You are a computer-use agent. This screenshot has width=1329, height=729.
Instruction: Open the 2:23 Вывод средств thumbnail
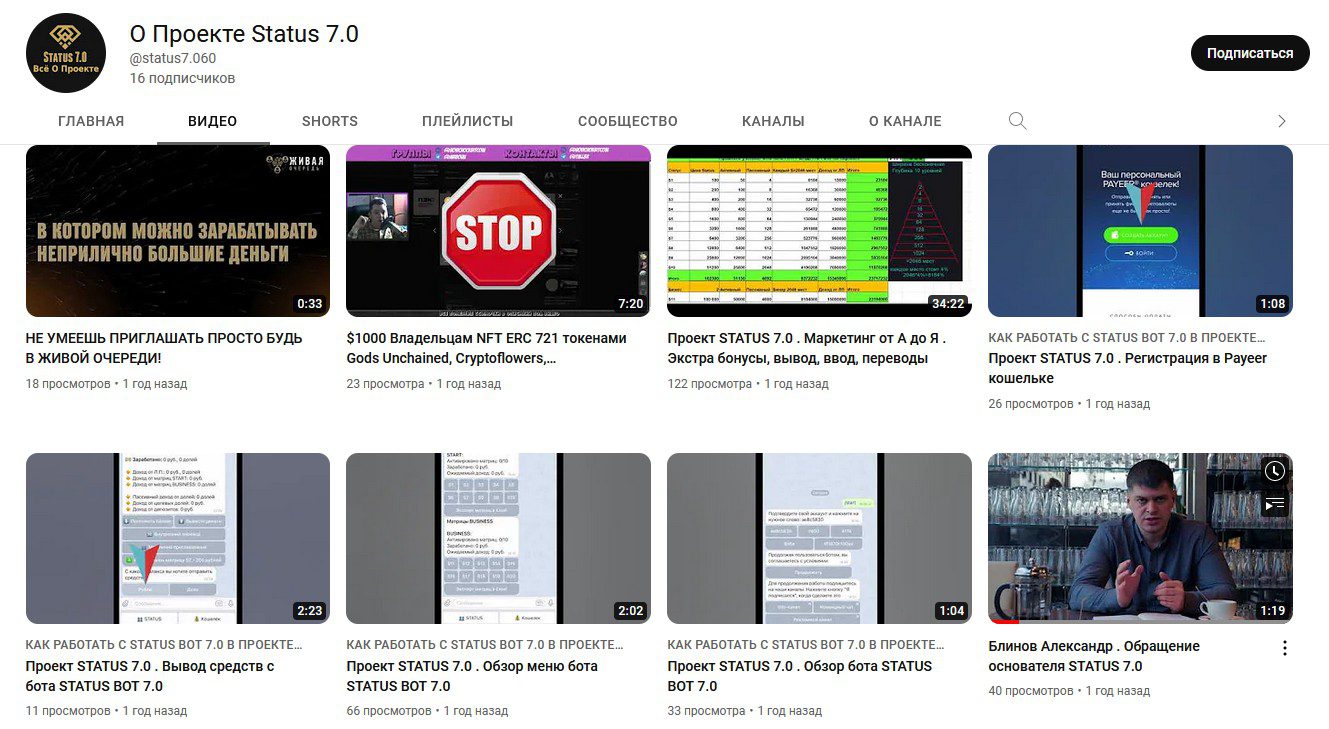coord(178,539)
